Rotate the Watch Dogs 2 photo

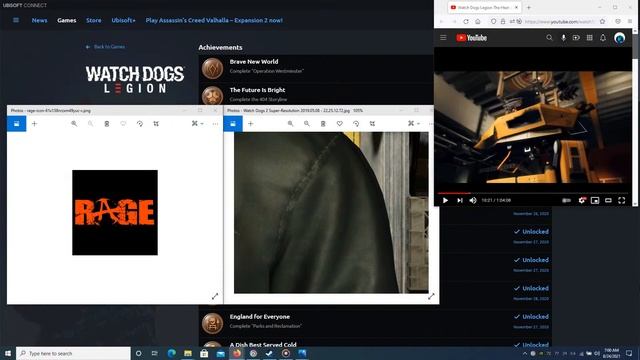[x=356, y=124]
